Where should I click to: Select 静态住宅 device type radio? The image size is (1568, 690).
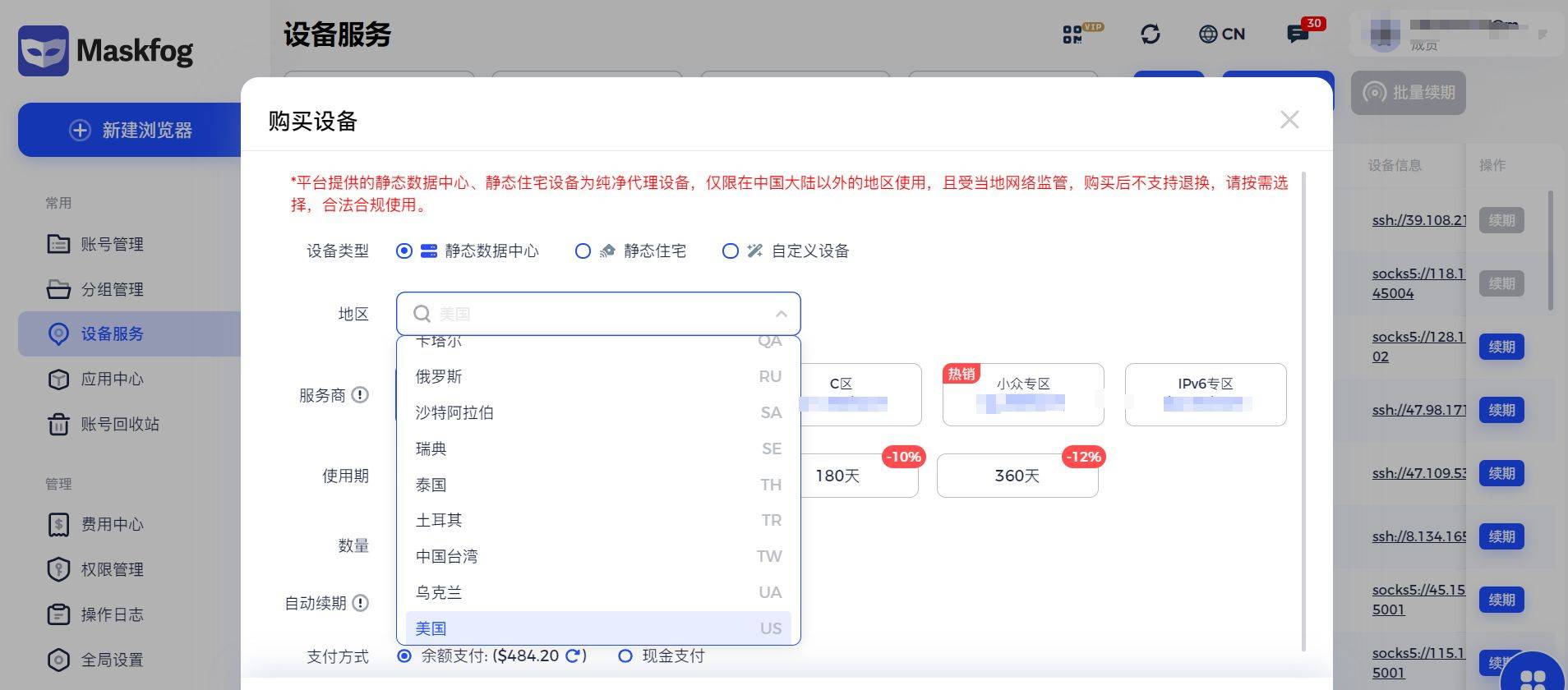click(583, 251)
